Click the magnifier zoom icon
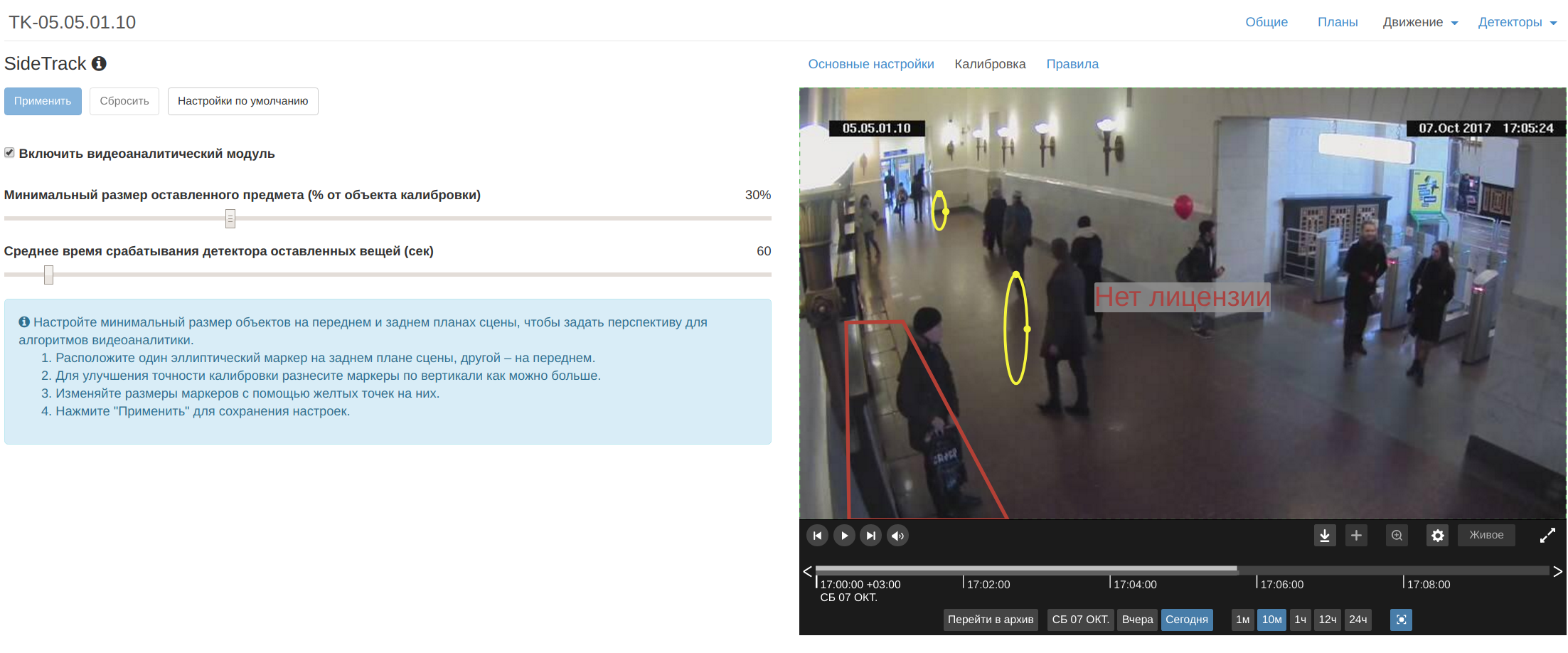 (x=1397, y=536)
